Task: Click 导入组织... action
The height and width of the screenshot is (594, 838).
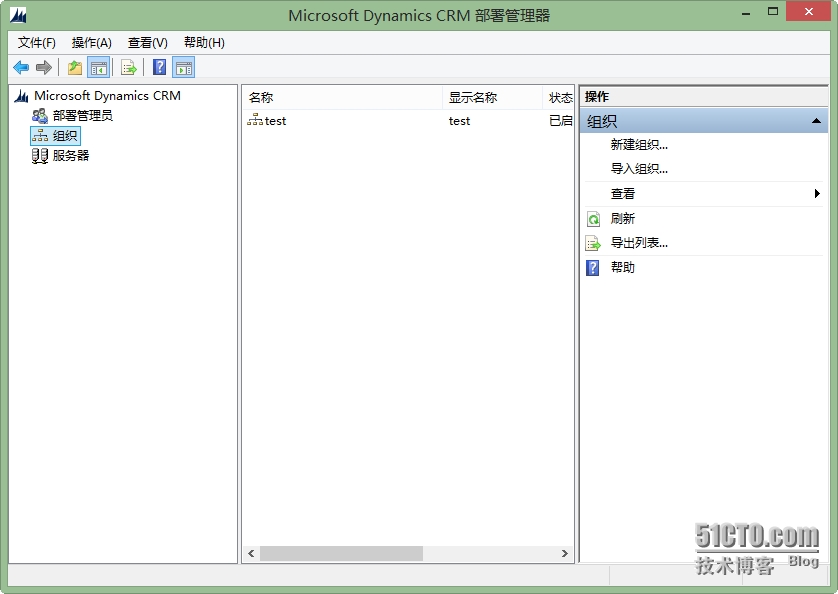Action: pyautogui.click(x=639, y=169)
